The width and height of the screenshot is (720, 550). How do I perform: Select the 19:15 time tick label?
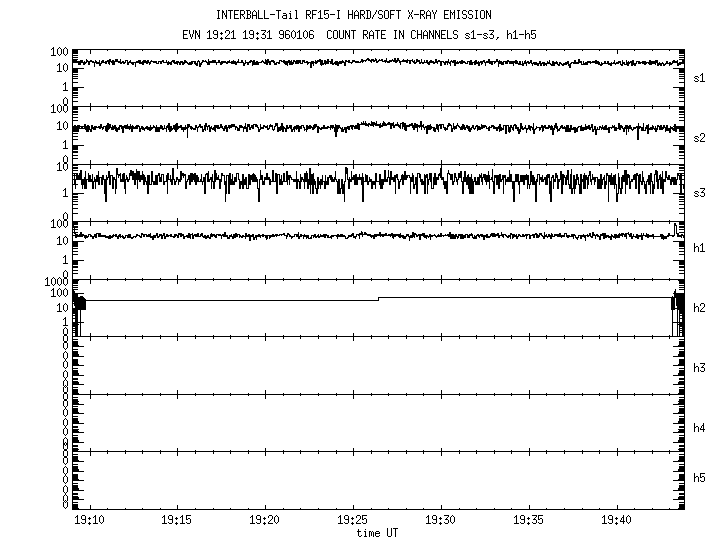click(x=176, y=520)
